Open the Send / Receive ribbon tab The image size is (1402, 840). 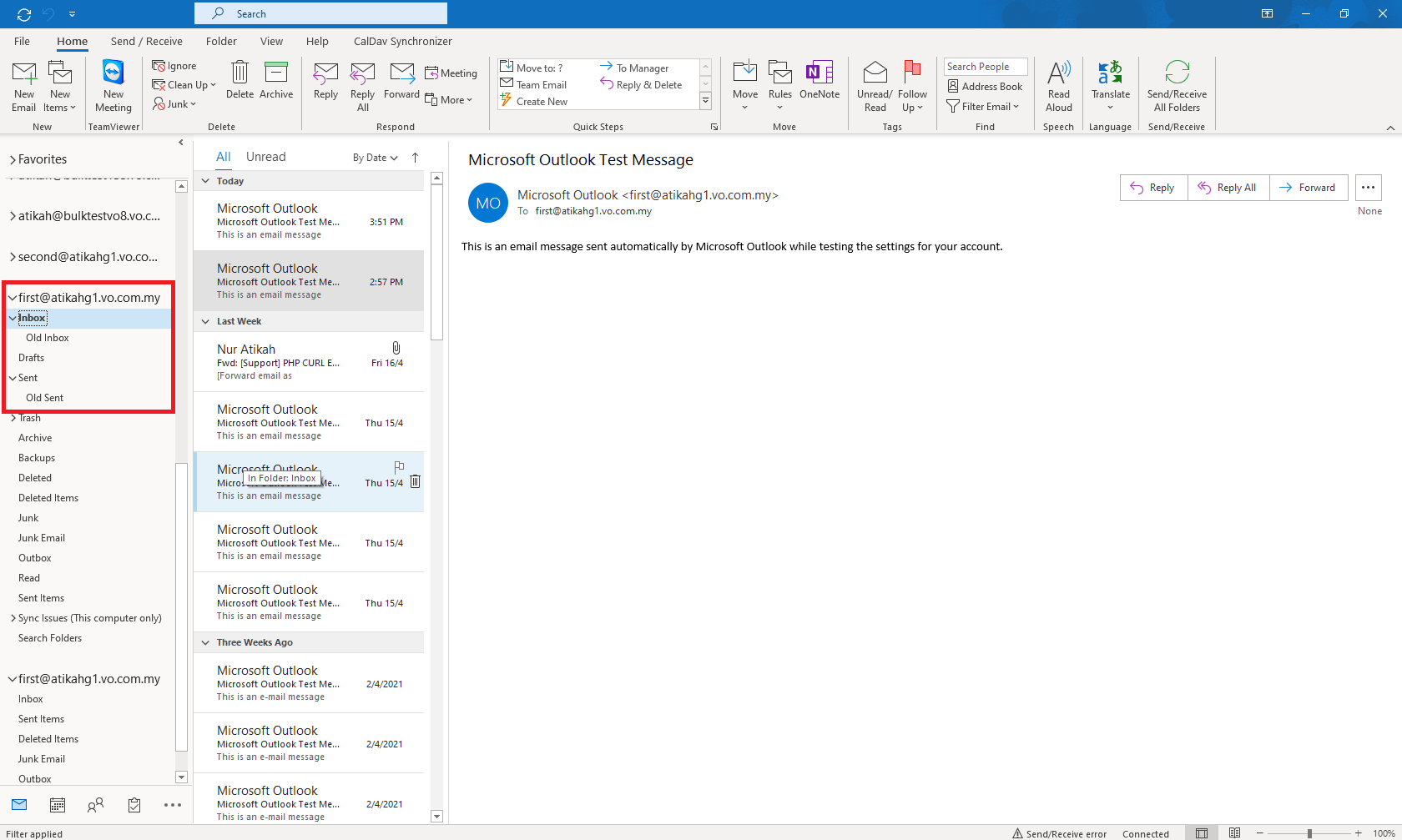click(x=146, y=41)
